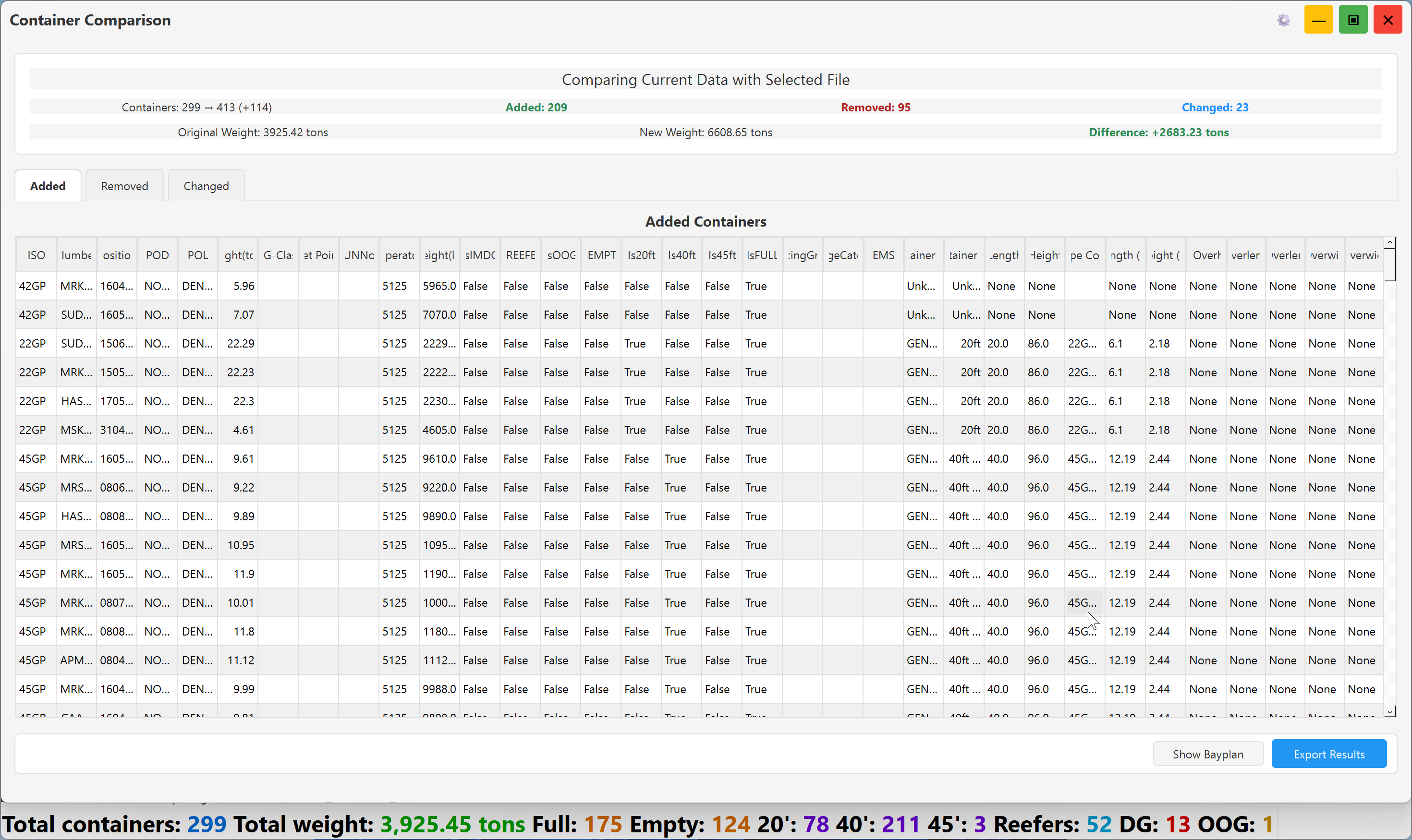Sort by the ISO column header
1412x840 pixels.
36,255
